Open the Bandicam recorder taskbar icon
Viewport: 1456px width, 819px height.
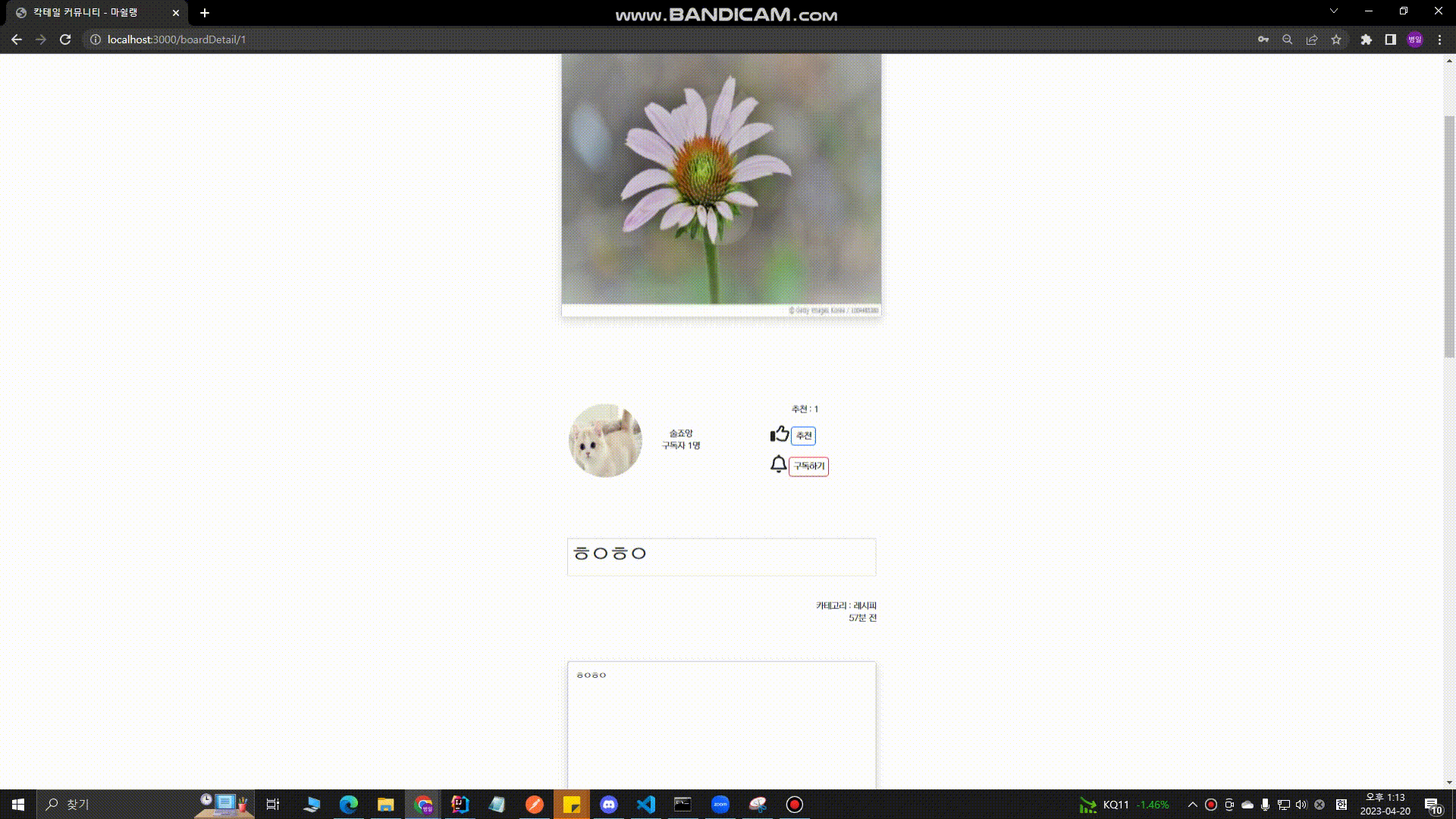coord(795,805)
